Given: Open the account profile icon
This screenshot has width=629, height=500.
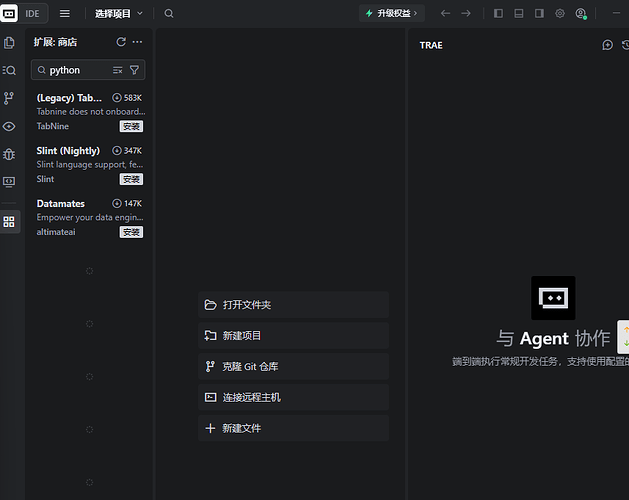Looking at the screenshot, I should click(581, 14).
